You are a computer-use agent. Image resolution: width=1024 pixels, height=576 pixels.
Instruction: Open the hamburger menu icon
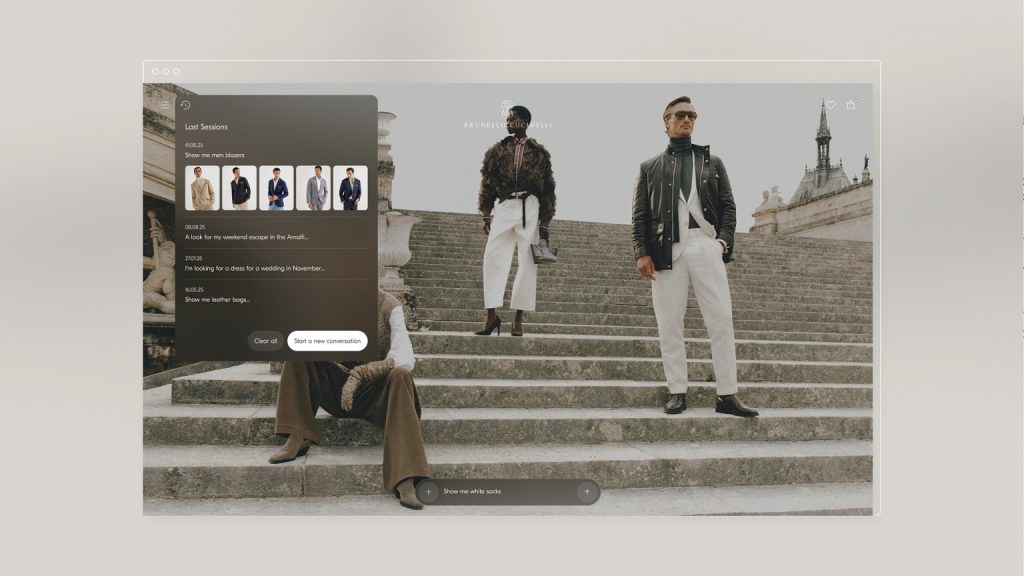[x=165, y=105]
